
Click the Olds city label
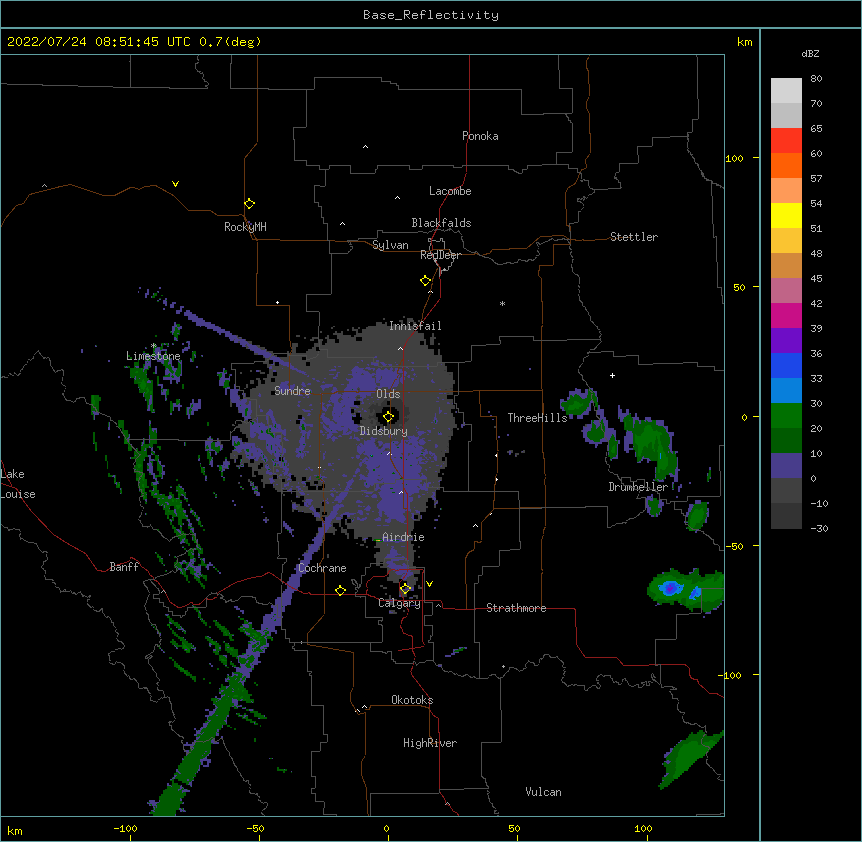pos(388,394)
